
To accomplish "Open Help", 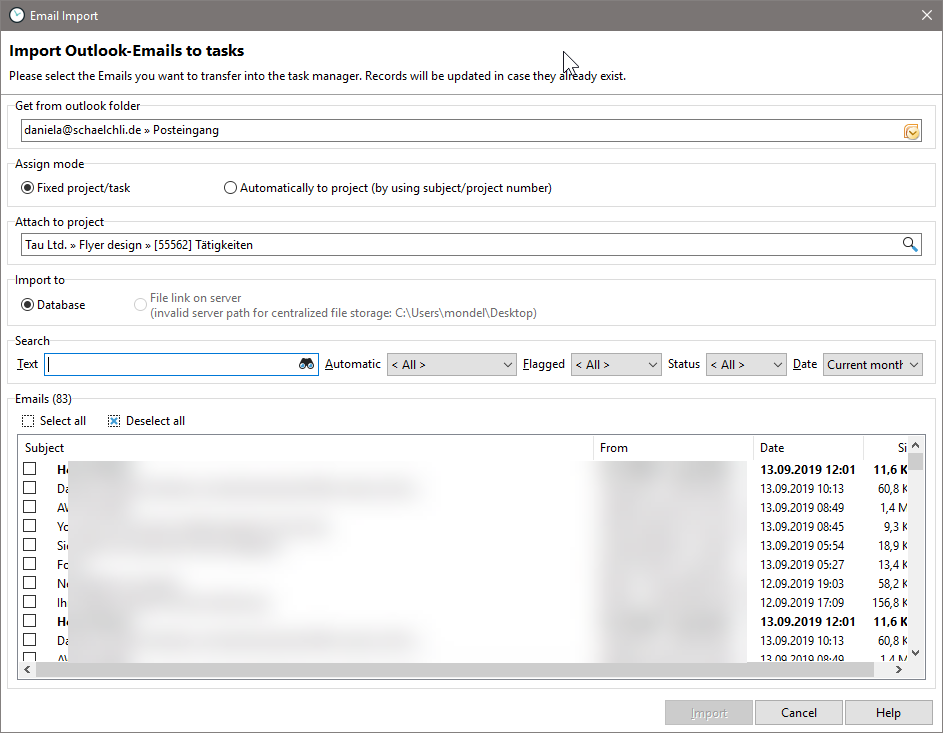I will pos(888,712).
